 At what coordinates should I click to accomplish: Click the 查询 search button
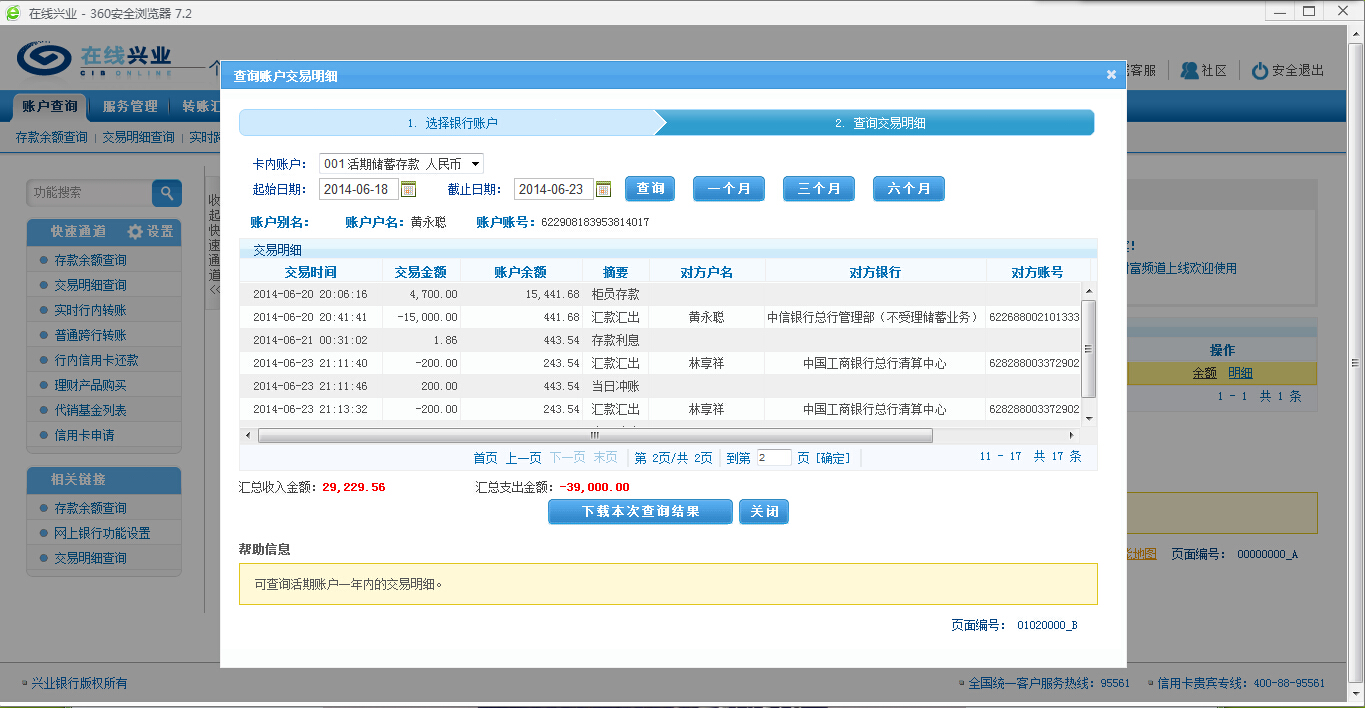[x=650, y=189]
